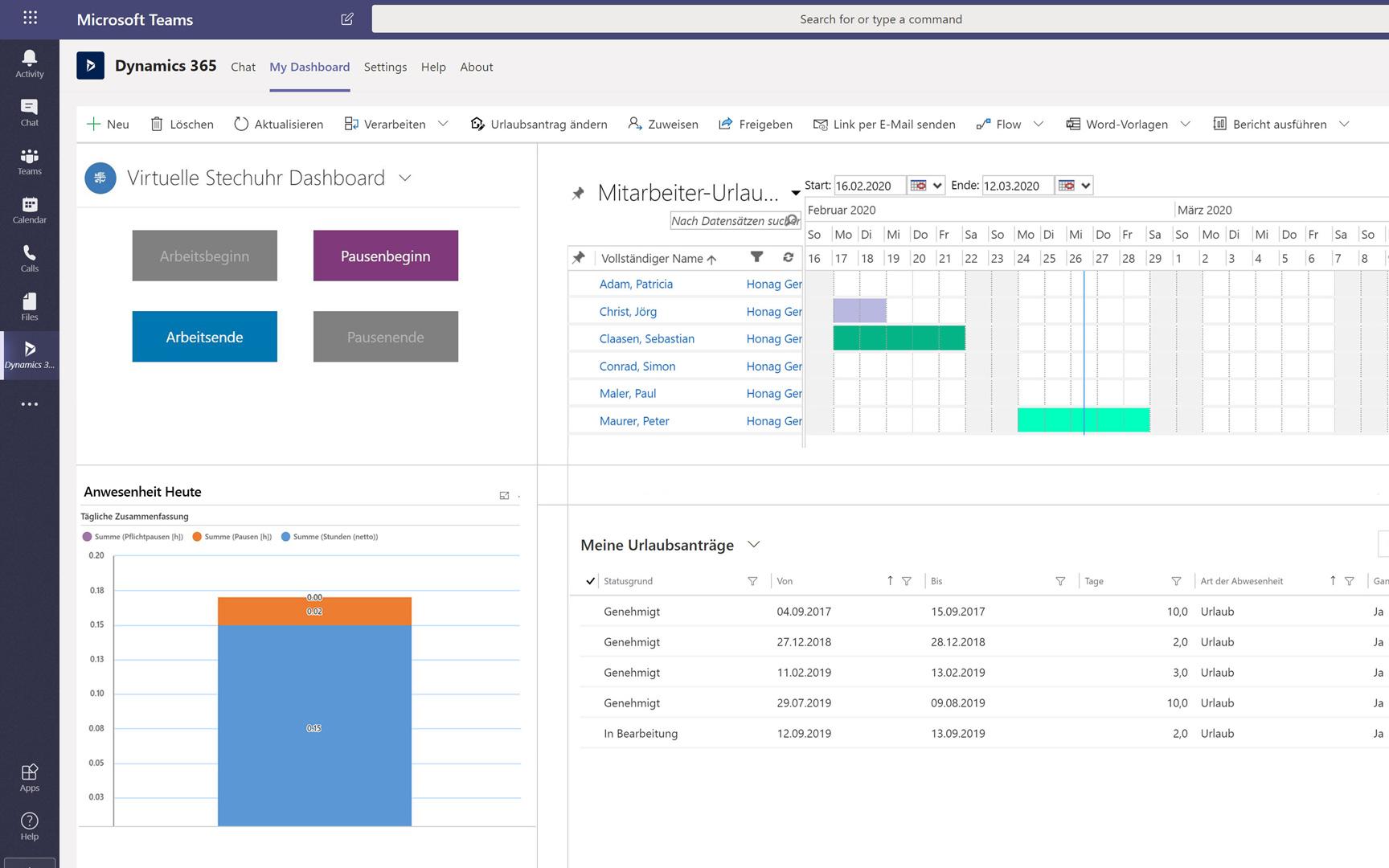
Task: Click the Arbeitsende button
Action: [x=205, y=337]
